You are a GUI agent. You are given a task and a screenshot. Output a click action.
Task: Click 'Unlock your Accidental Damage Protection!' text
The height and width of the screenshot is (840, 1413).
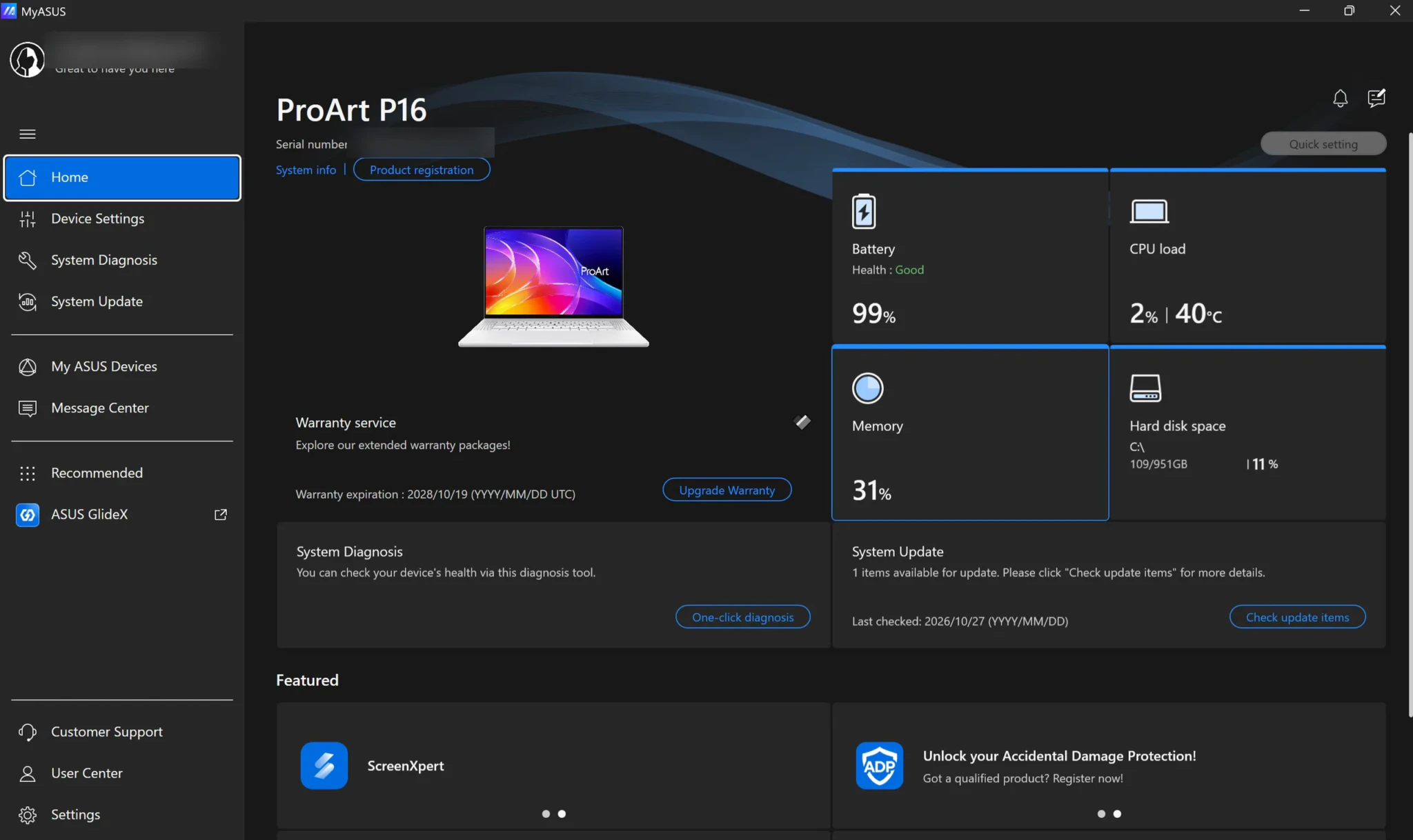click(1059, 756)
